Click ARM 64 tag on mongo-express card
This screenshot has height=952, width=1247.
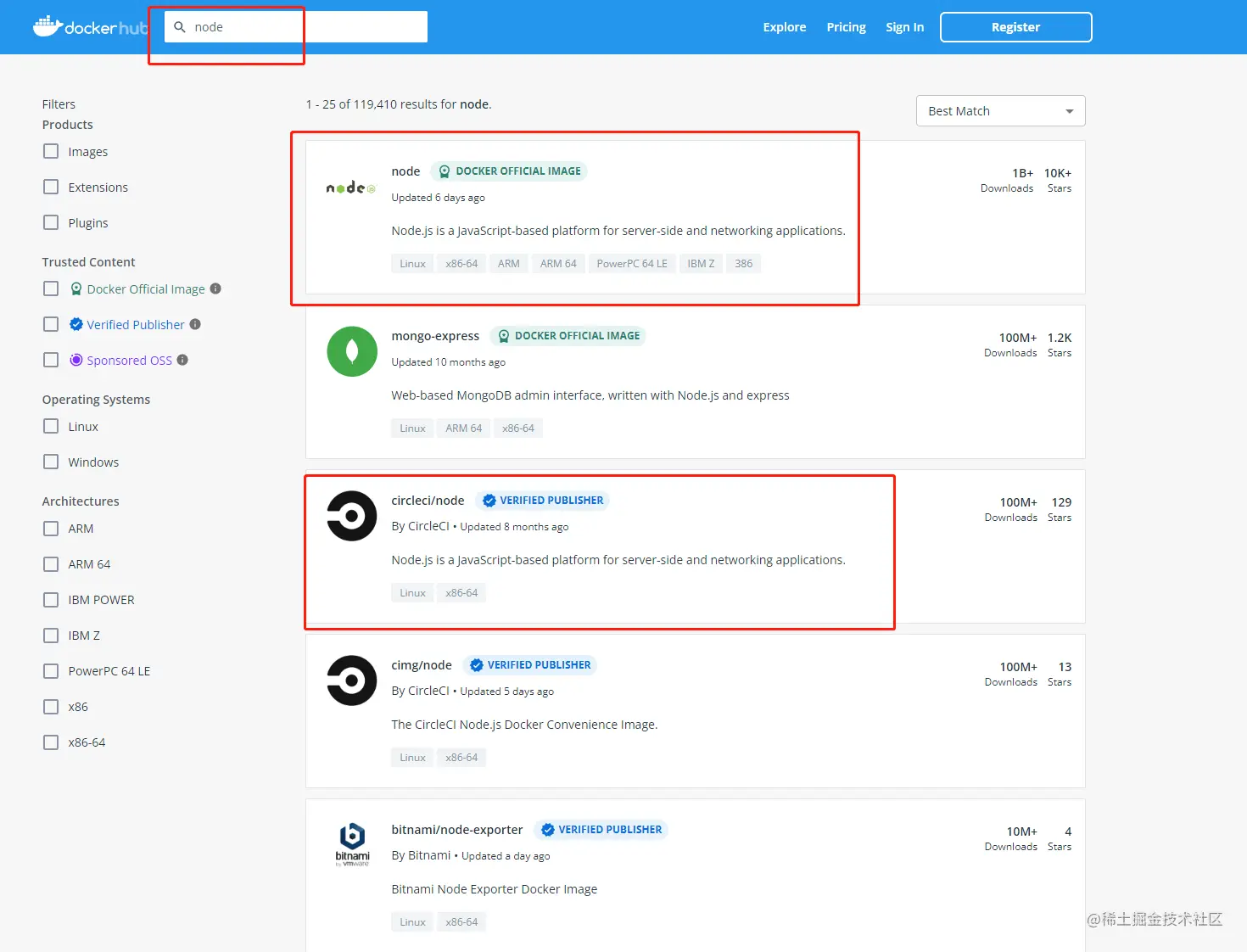[464, 428]
